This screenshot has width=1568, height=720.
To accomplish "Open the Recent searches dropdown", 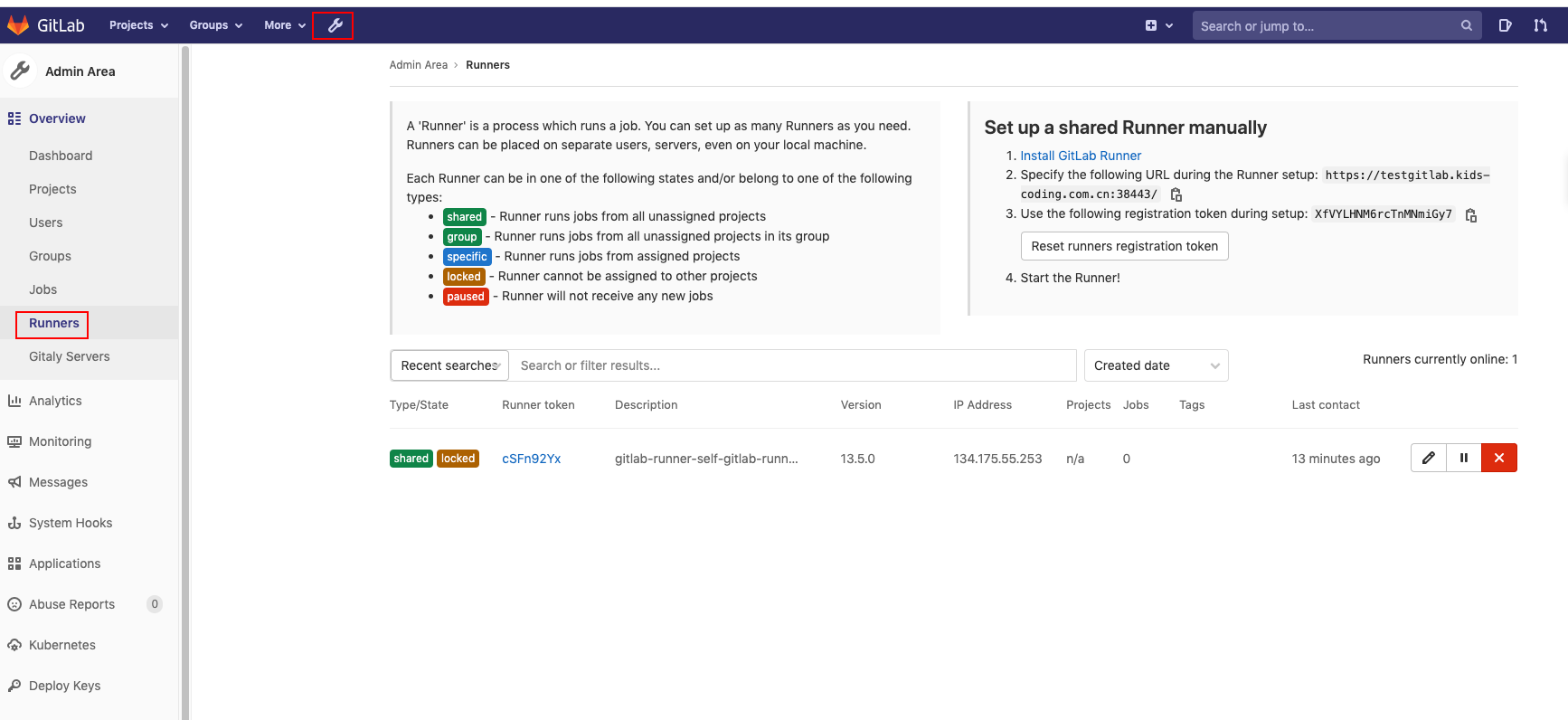I will pyautogui.click(x=449, y=365).
